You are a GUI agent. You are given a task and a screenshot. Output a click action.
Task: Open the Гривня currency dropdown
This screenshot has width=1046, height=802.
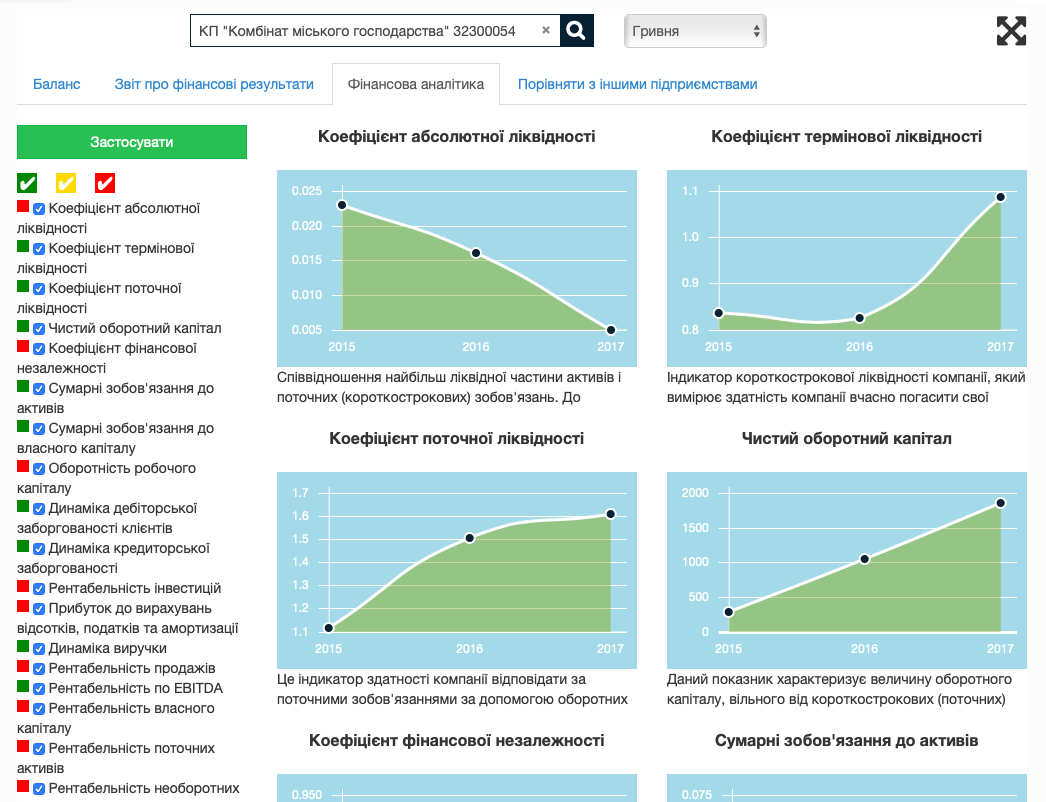pos(695,31)
